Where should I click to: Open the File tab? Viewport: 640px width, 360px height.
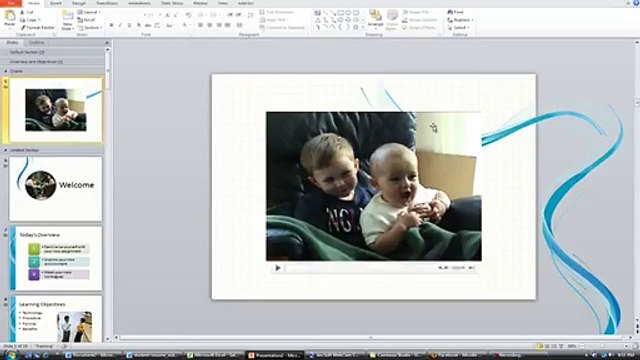11,3
